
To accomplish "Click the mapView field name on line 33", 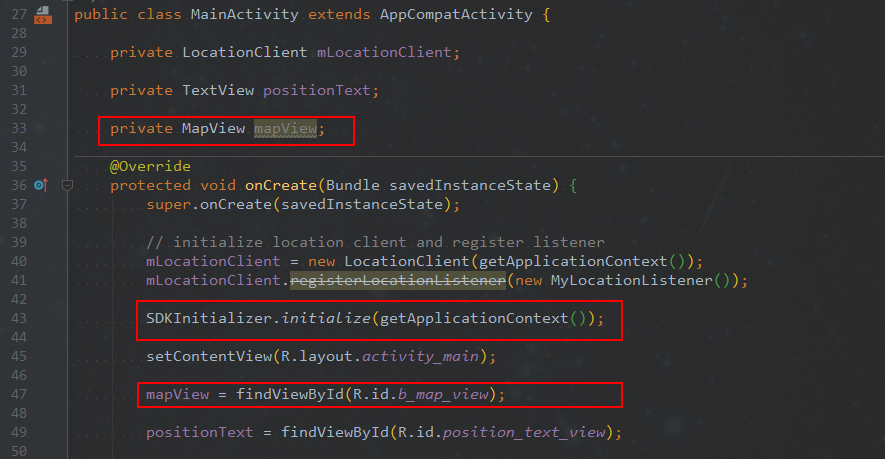I will click(x=285, y=129).
